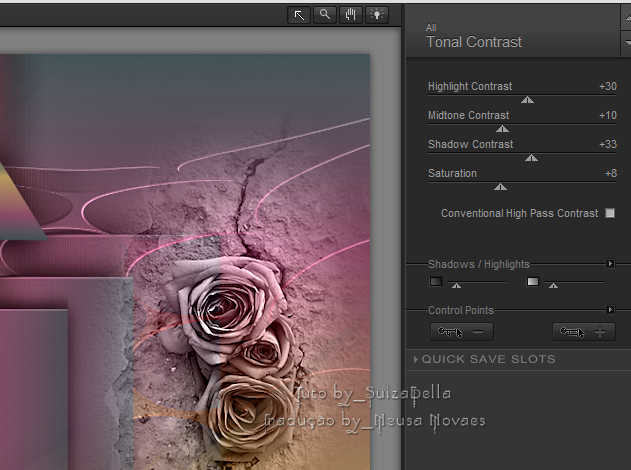Click the Shadows slider handle
Screen dimensions: 631x470
pos(456,285)
